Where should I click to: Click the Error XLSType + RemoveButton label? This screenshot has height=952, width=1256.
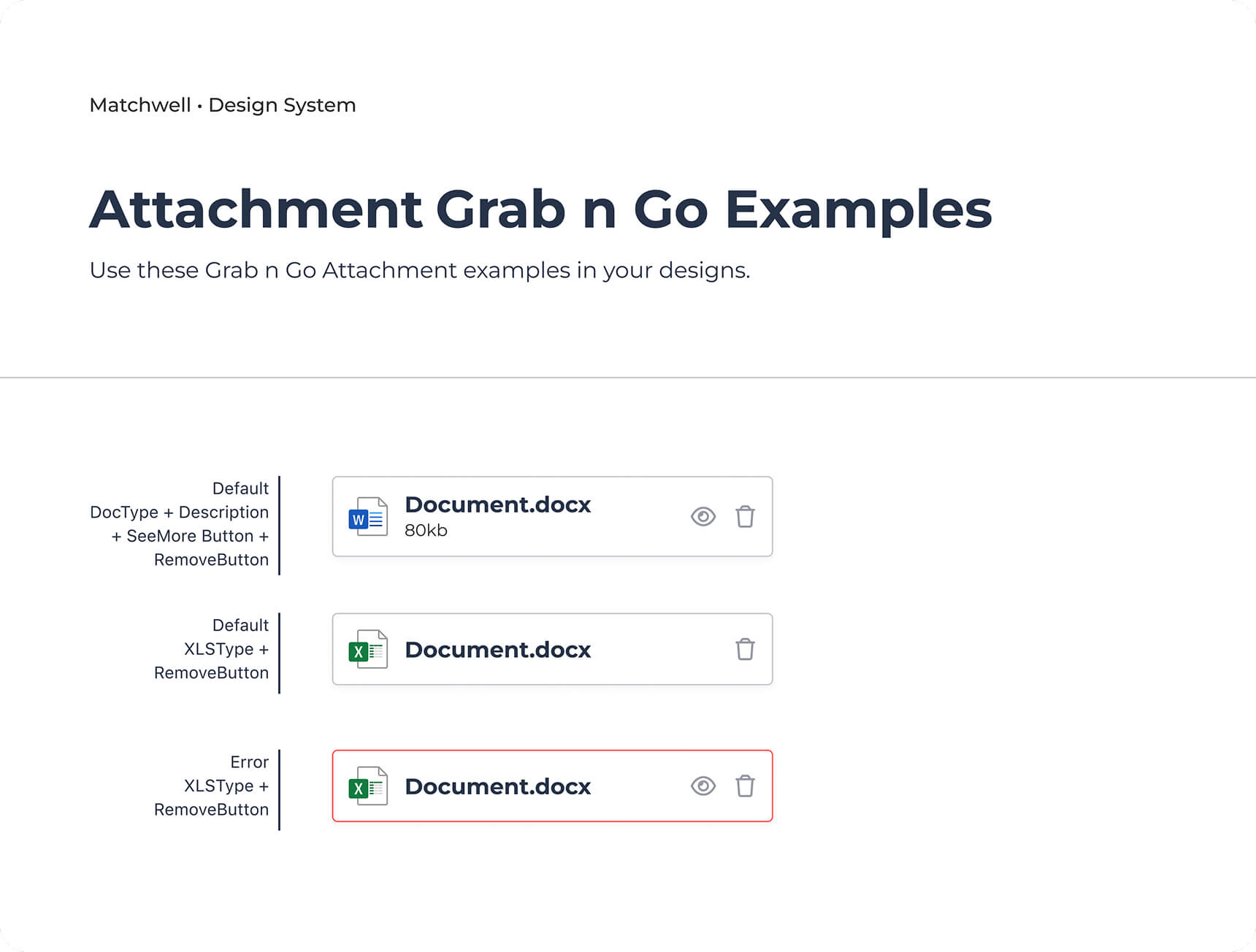coord(211,786)
